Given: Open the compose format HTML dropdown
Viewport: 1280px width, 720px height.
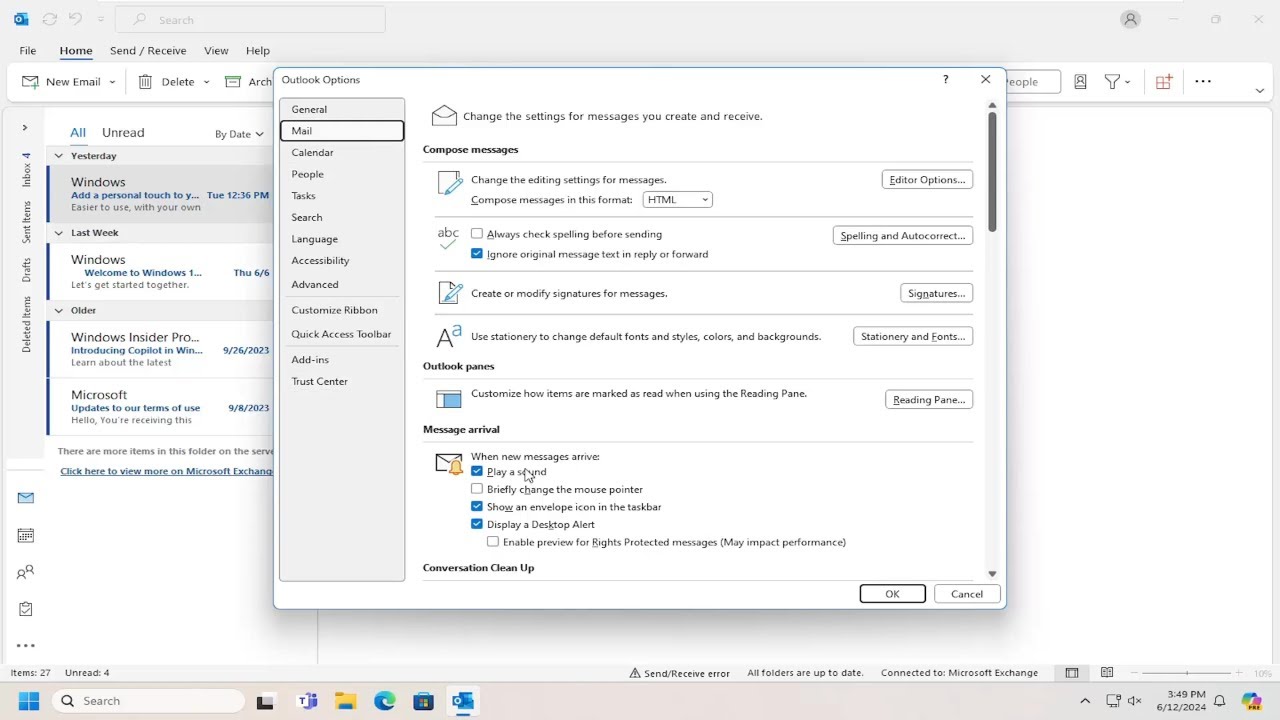Looking at the screenshot, I should pos(678,200).
